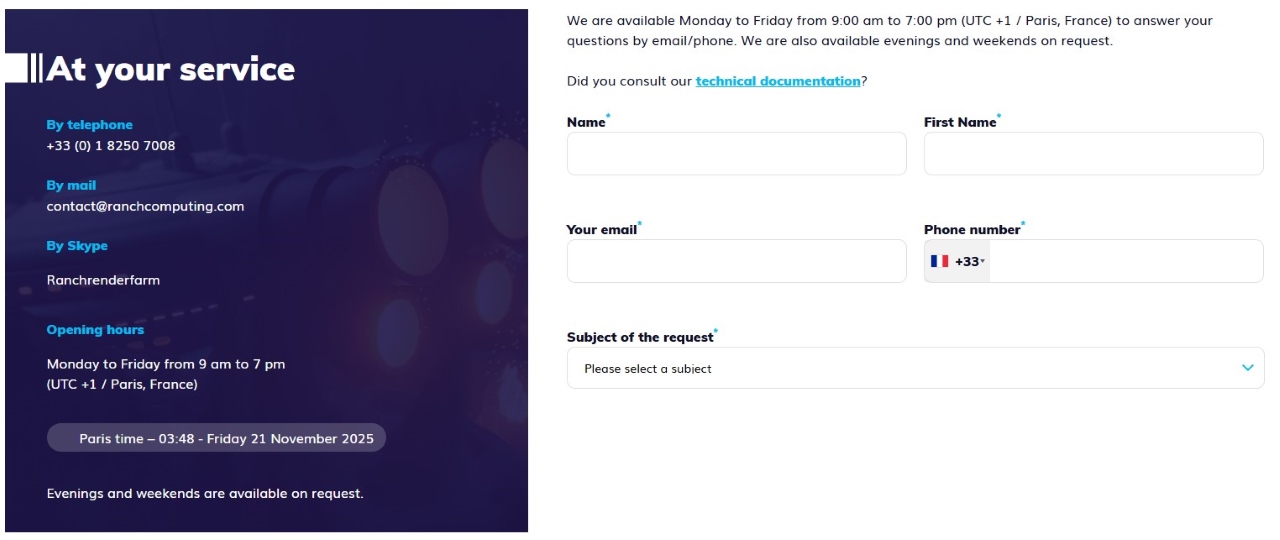1280x540 pixels.
Task: Click the contact@ranchcomputing.com email address
Action: 145,206
